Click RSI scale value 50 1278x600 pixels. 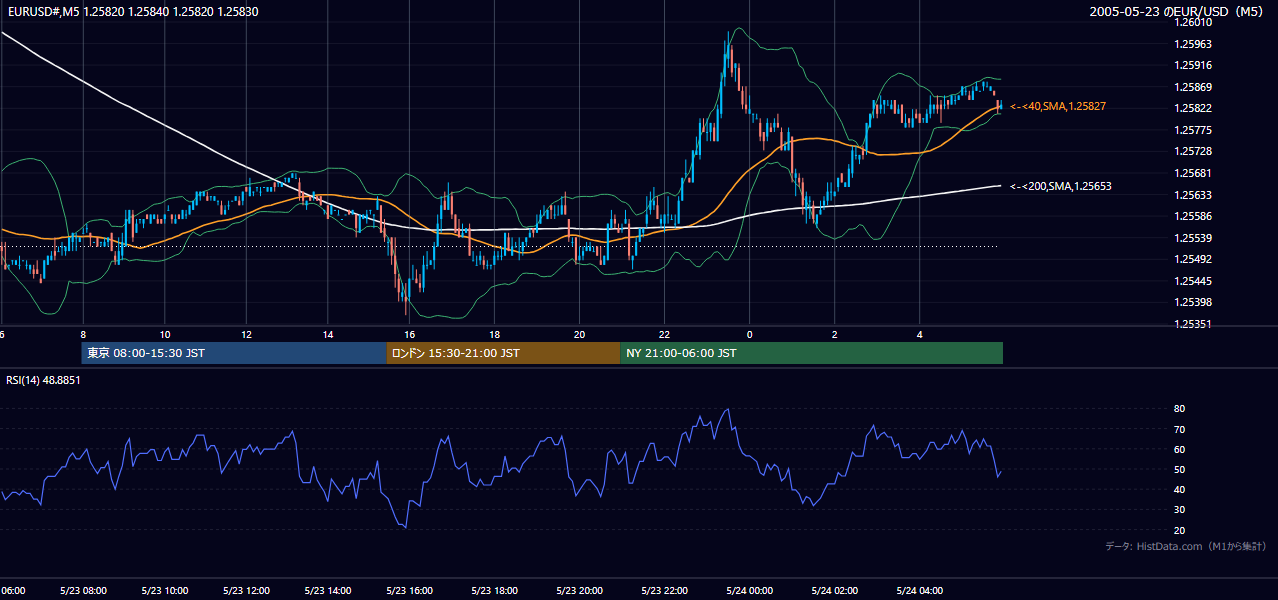[1179, 469]
